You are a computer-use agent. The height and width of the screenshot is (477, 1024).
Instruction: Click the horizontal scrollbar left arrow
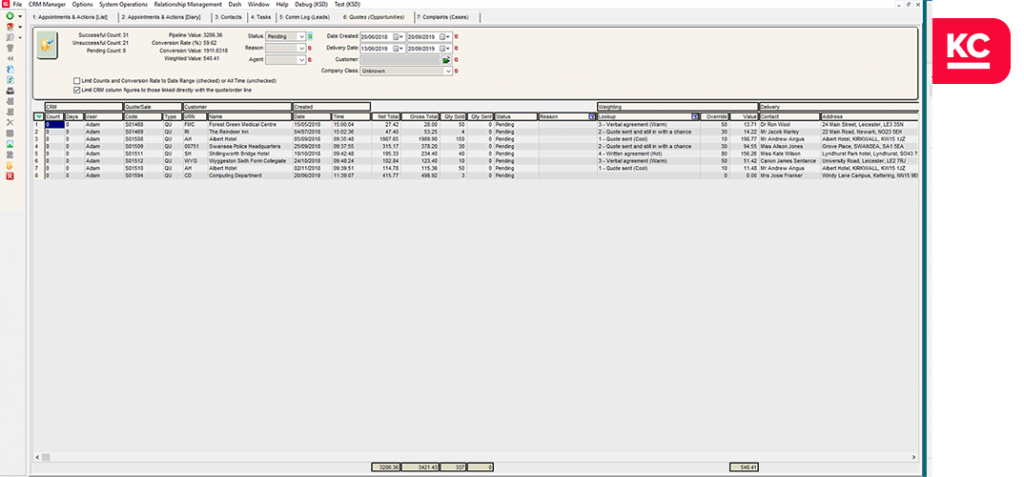pos(37,457)
